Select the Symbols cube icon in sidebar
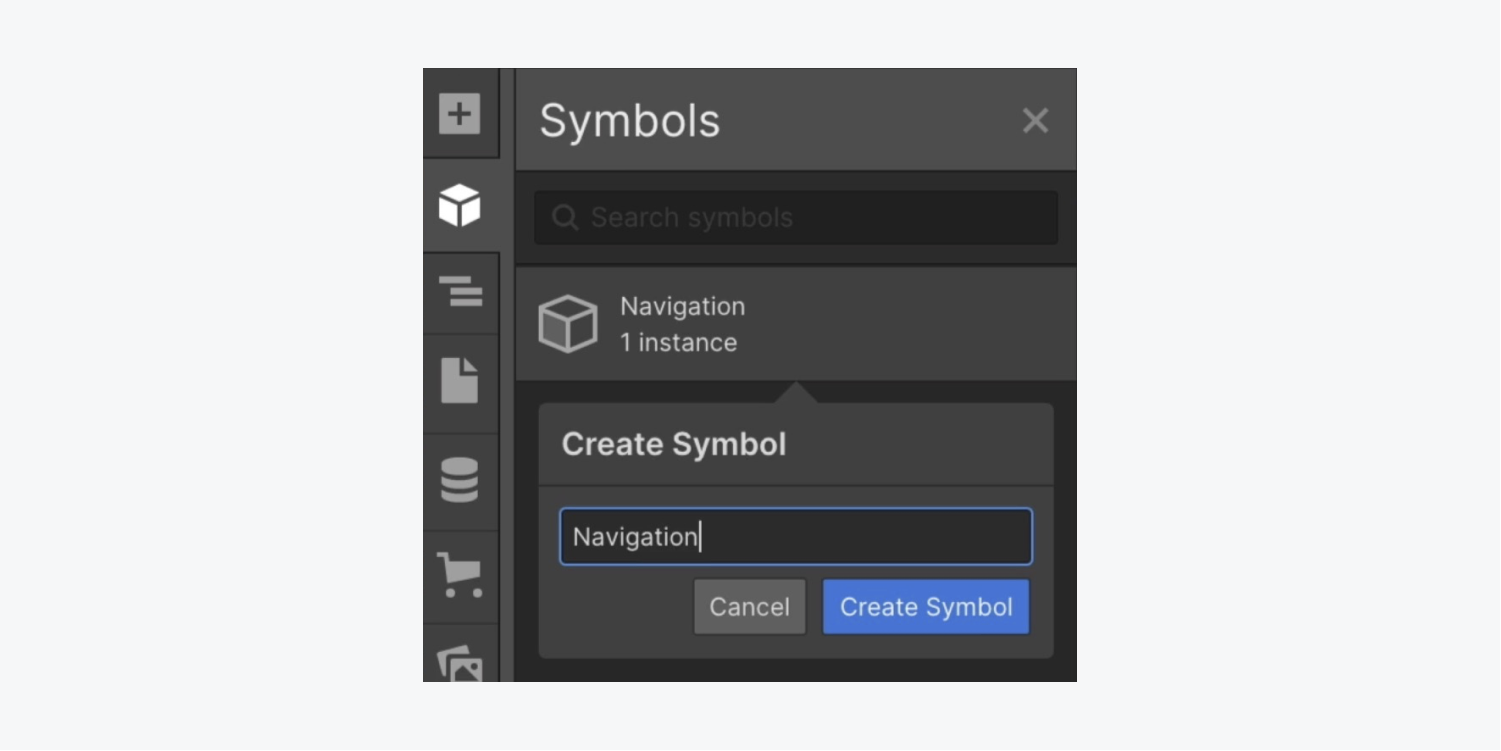The height and width of the screenshot is (751, 1501). point(460,206)
